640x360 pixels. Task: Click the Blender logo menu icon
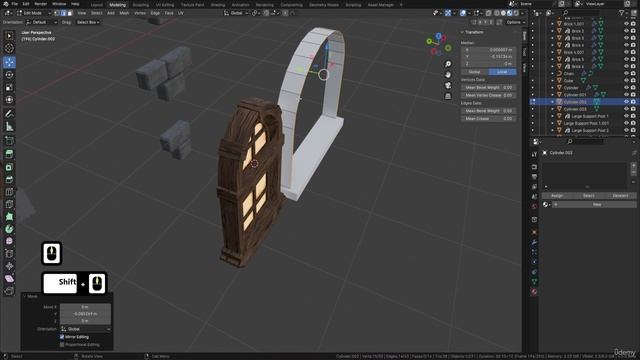pyautogui.click(x=5, y=4)
